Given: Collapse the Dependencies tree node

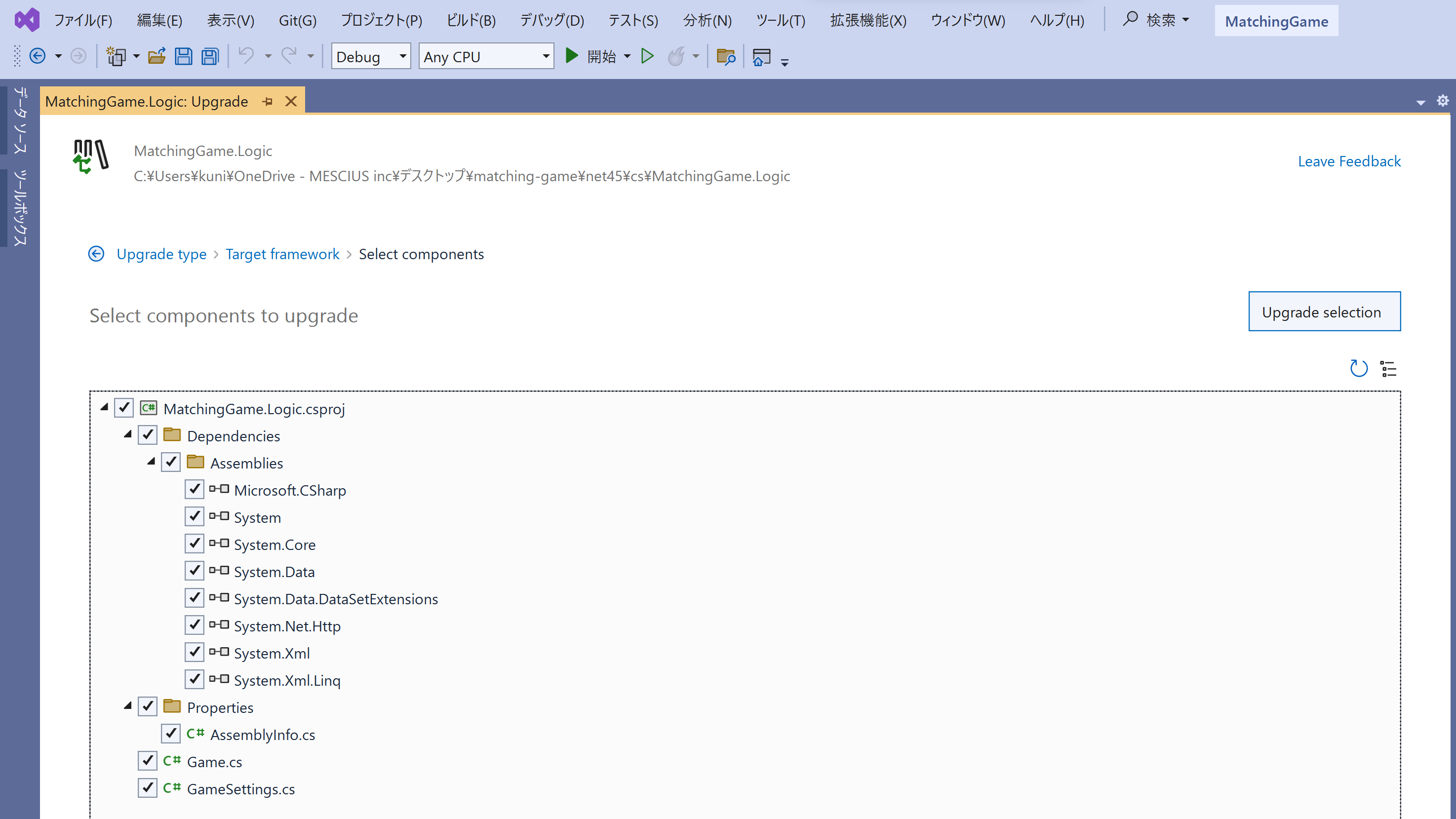Looking at the screenshot, I should (128, 434).
